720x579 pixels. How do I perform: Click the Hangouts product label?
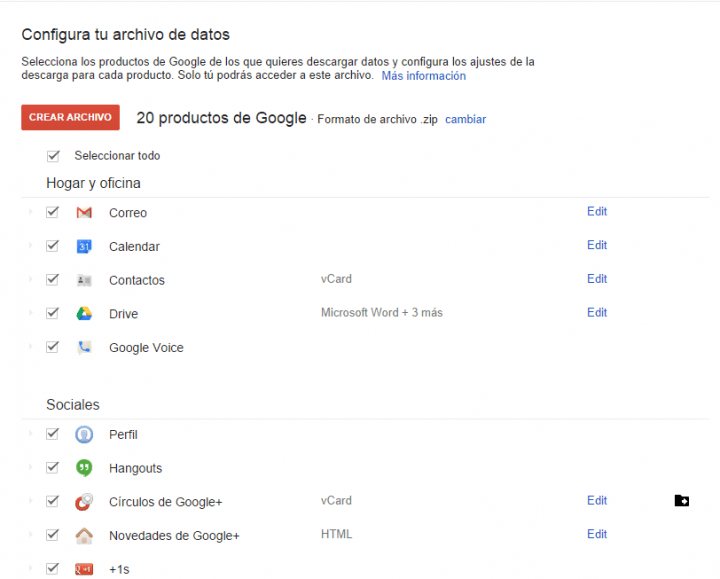[135, 468]
